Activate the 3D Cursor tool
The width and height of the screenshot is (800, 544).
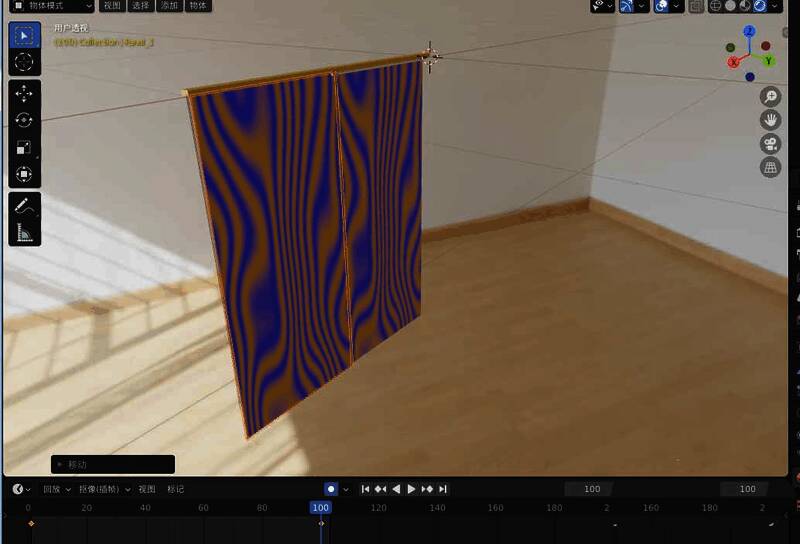pos(24,62)
